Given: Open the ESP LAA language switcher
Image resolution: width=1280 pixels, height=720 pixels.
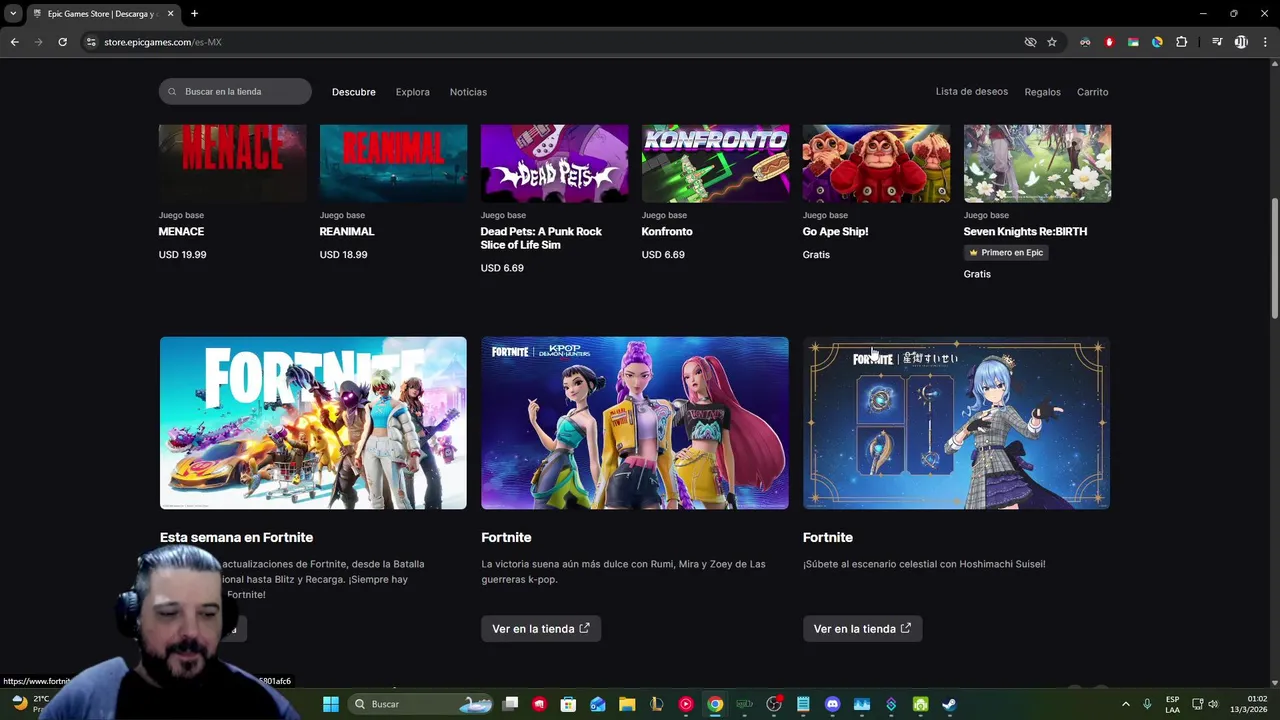Looking at the screenshot, I should [1172, 704].
